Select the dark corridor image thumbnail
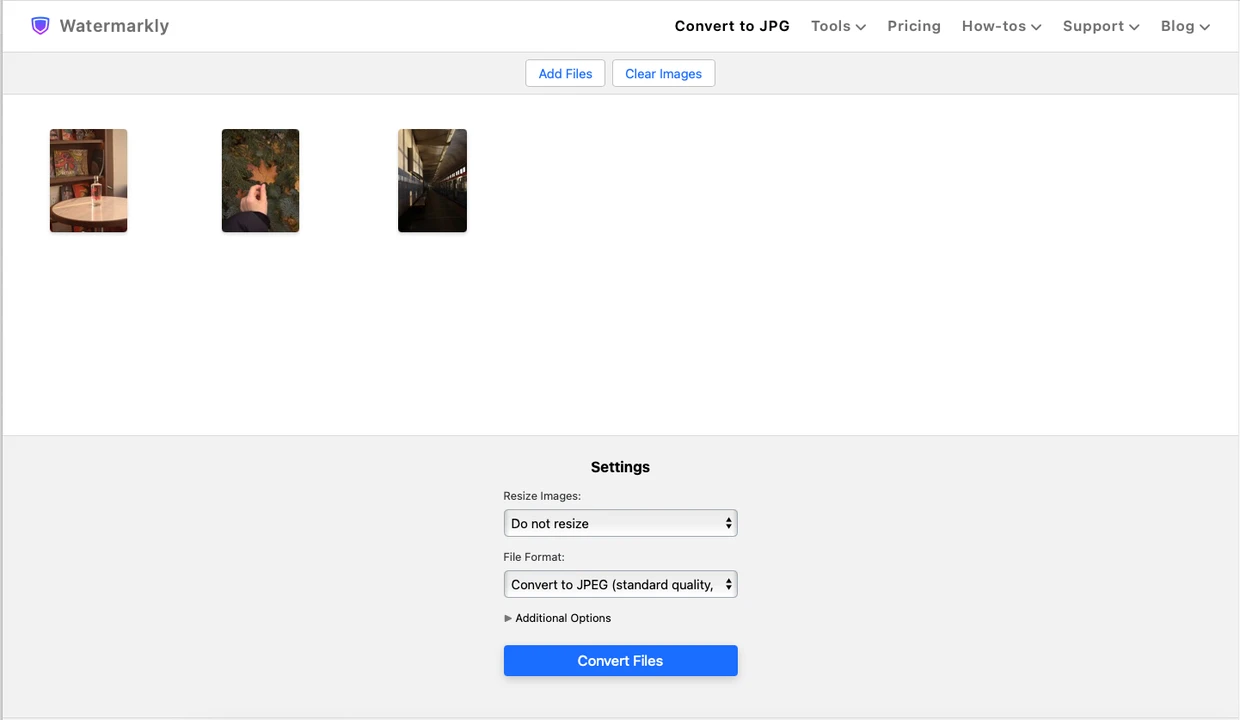 tap(432, 181)
